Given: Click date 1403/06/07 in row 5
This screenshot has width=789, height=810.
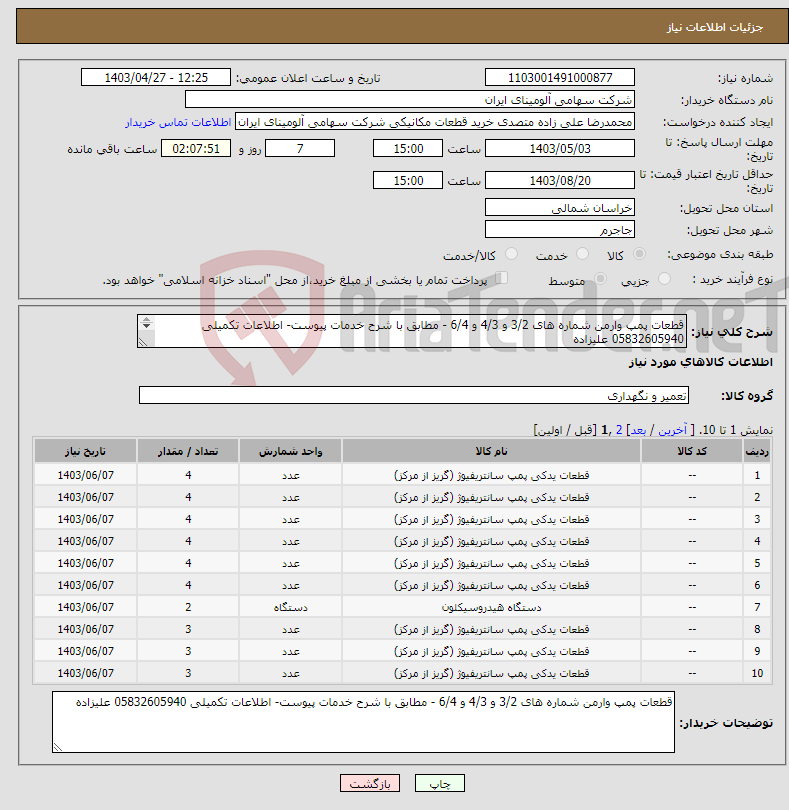Looking at the screenshot, I should pyautogui.click(x=85, y=563).
